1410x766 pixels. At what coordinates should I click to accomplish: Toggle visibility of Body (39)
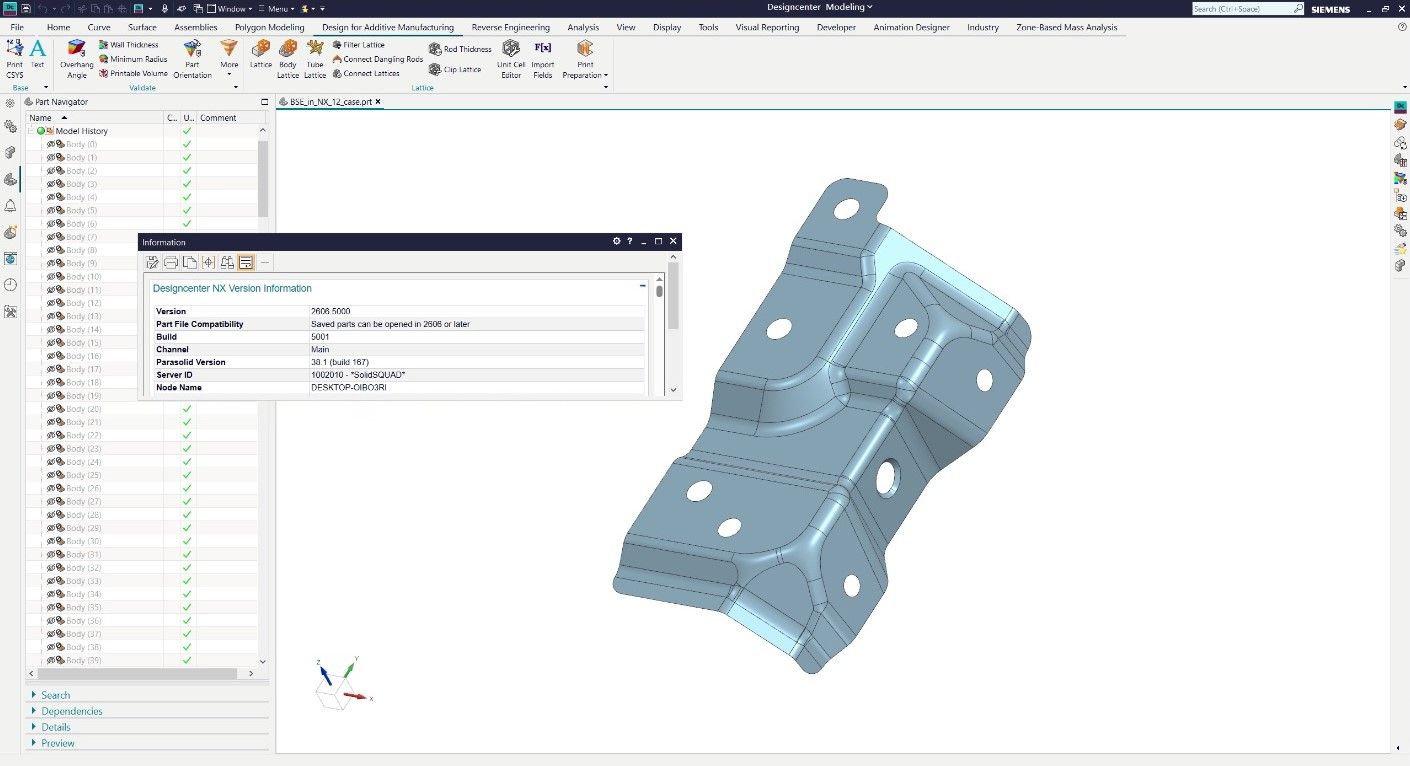click(51, 660)
